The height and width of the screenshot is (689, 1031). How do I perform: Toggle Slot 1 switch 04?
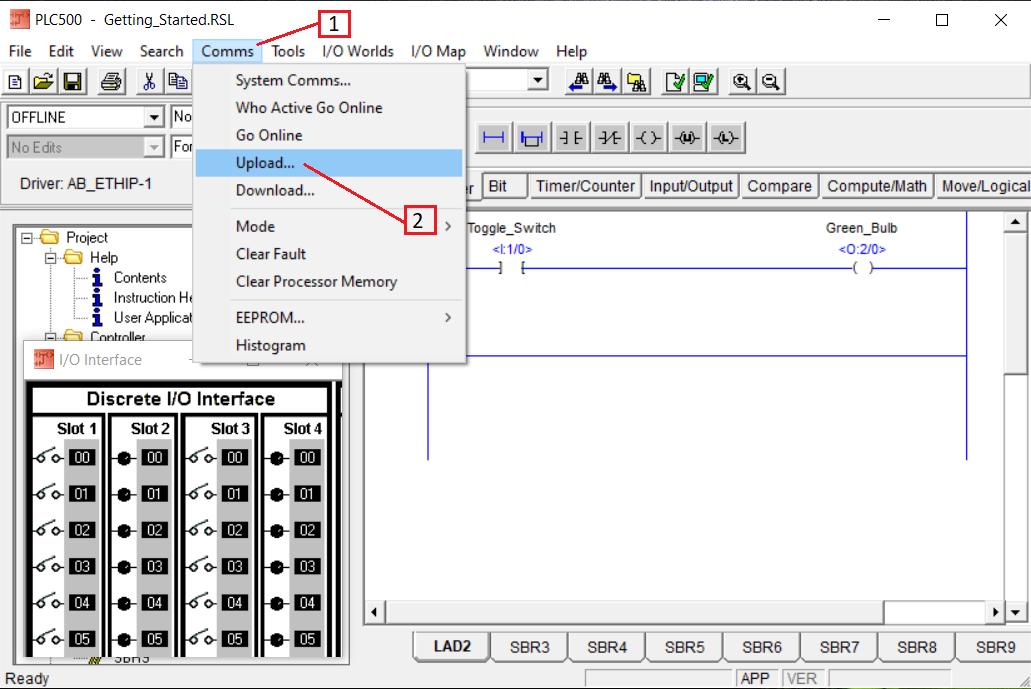pyautogui.click(x=49, y=602)
